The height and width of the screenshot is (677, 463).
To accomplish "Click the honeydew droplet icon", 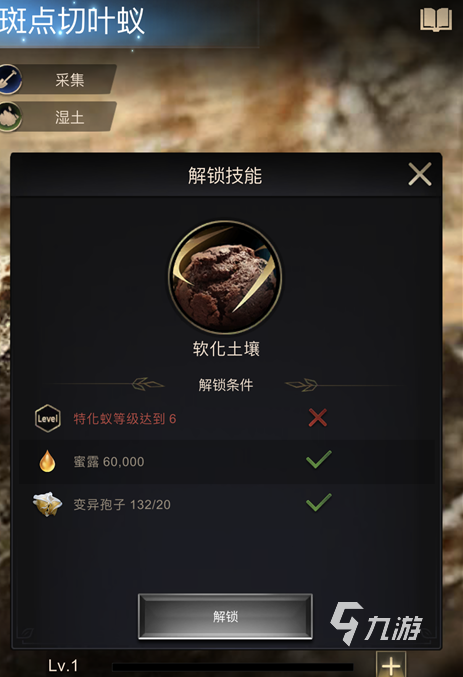I will click(x=47, y=461).
